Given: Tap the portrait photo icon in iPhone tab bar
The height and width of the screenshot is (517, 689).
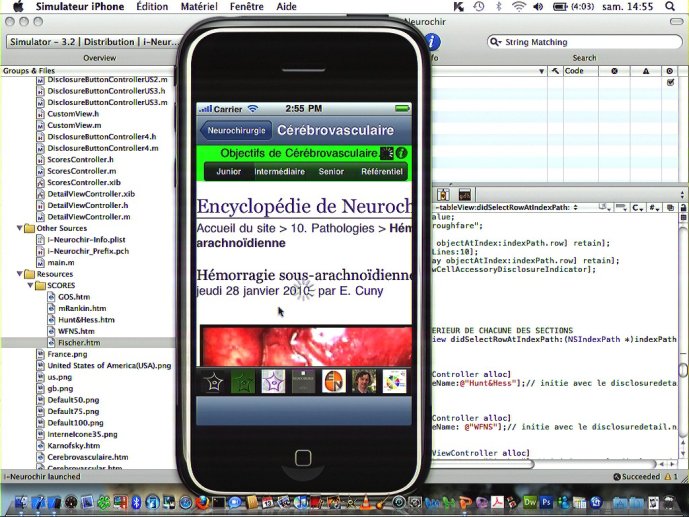Looking at the screenshot, I should [x=364, y=381].
